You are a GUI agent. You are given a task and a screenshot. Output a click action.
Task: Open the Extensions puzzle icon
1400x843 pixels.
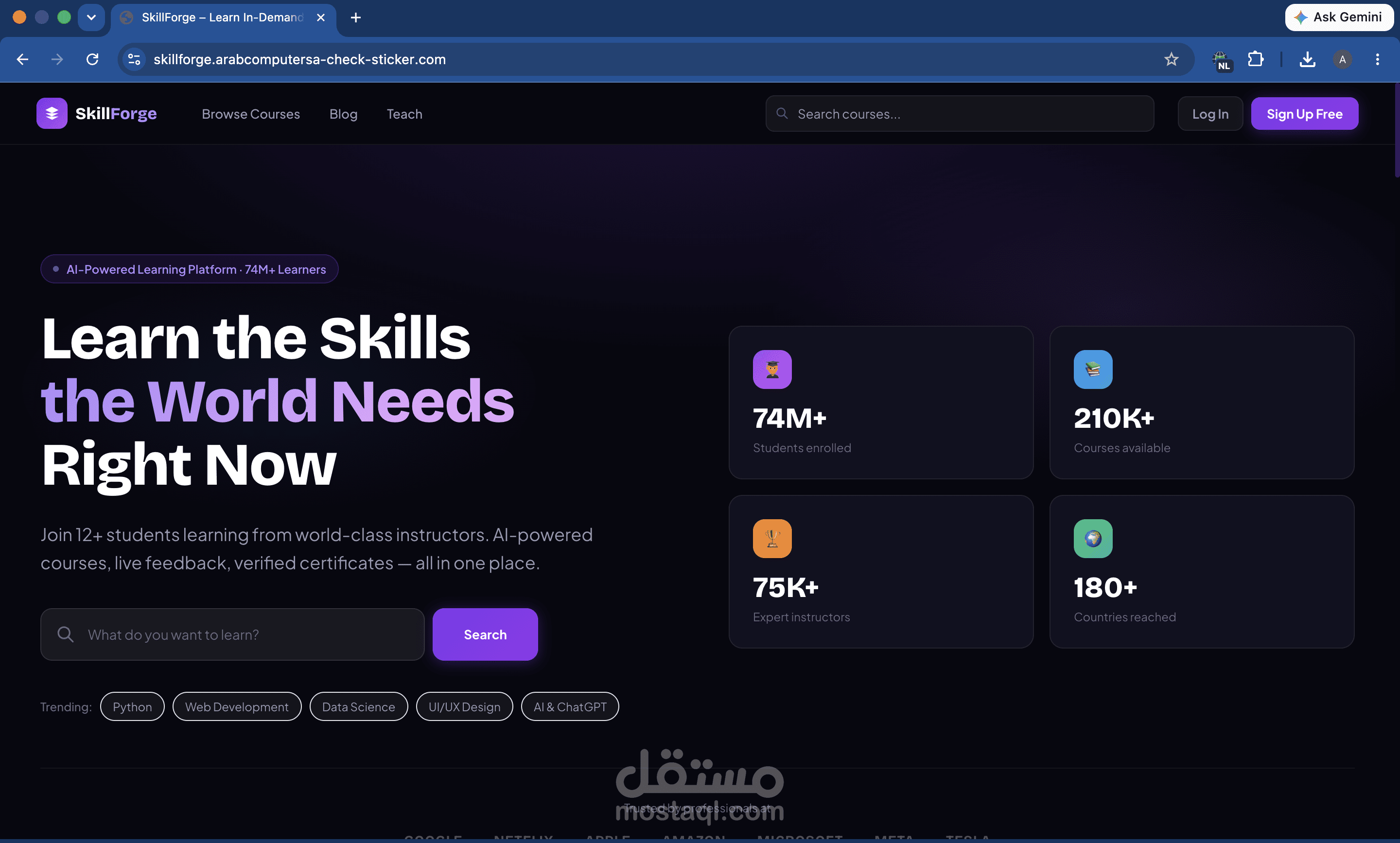1255,59
